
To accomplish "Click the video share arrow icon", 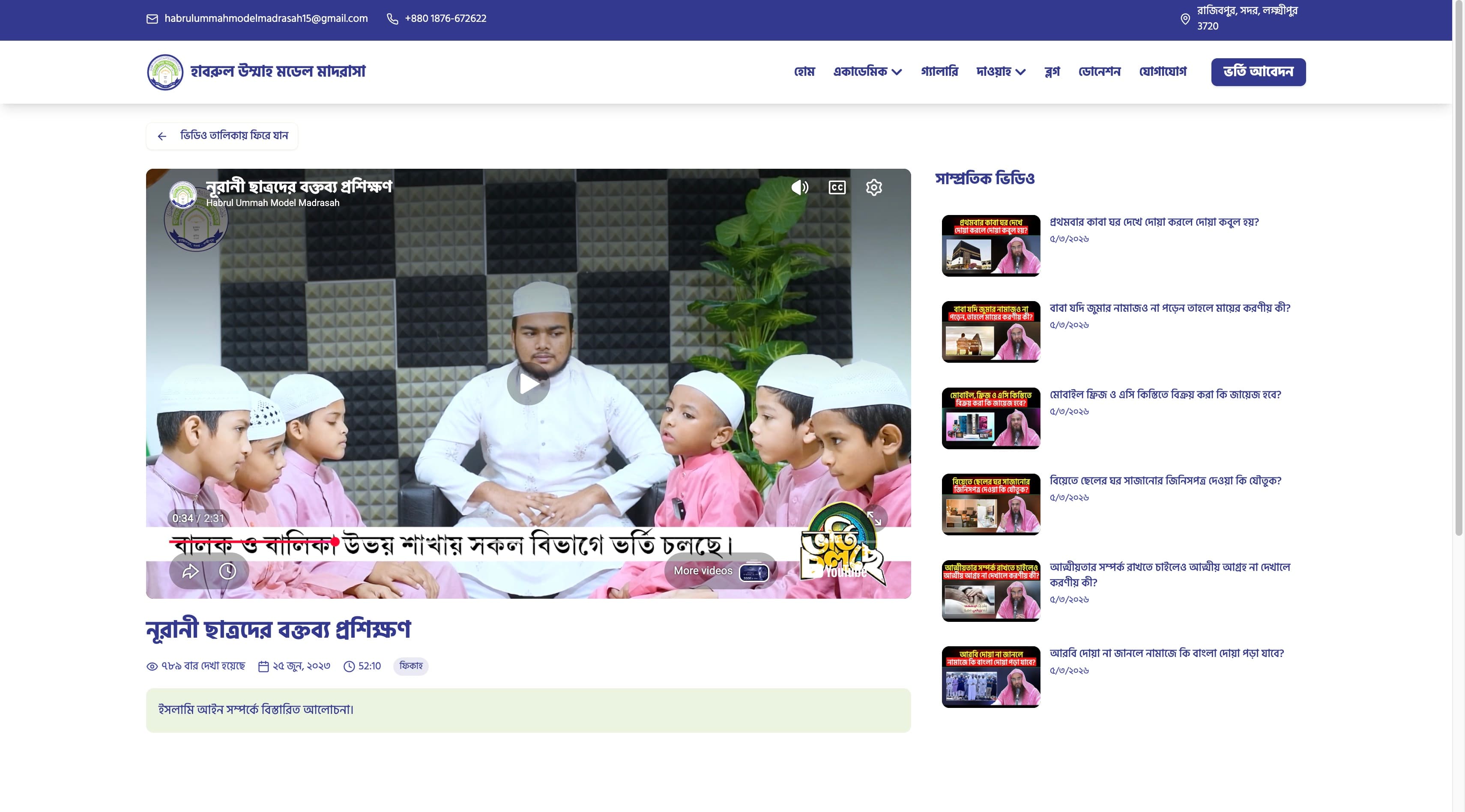I will 190,571.
